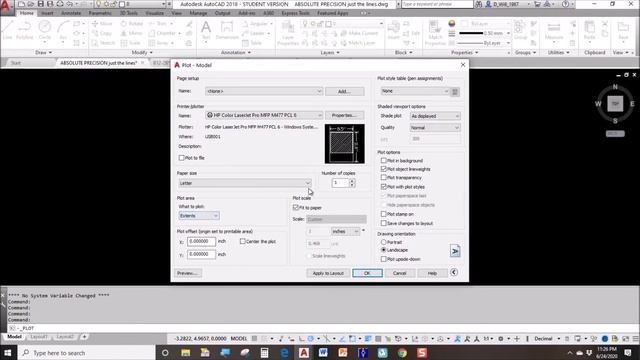Viewport: 640px width, 360px height.
Task: Click the object color wheel in the Properties panel
Action: pos(451,24)
